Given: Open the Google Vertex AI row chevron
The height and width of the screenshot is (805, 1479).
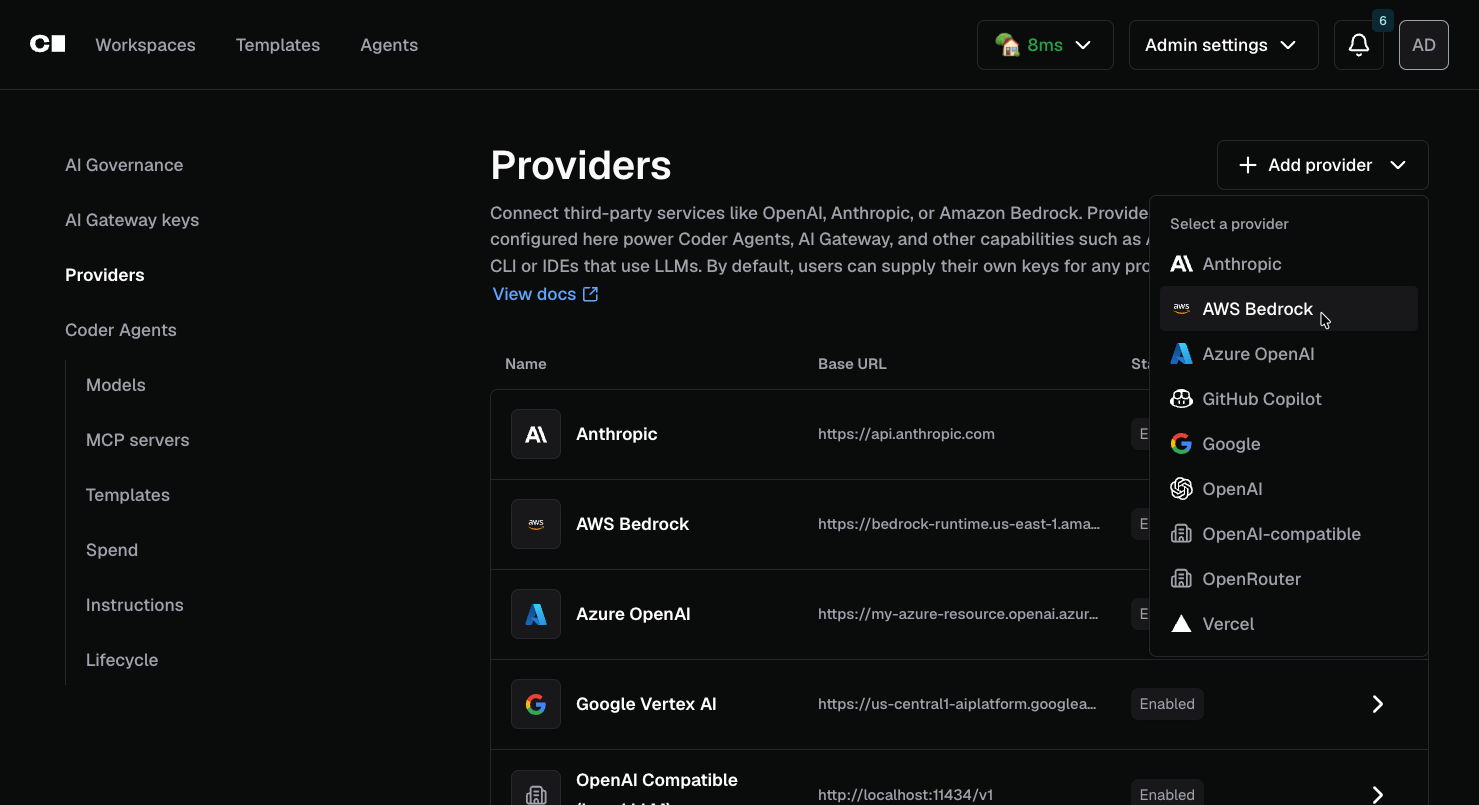Looking at the screenshot, I should (x=1377, y=704).
